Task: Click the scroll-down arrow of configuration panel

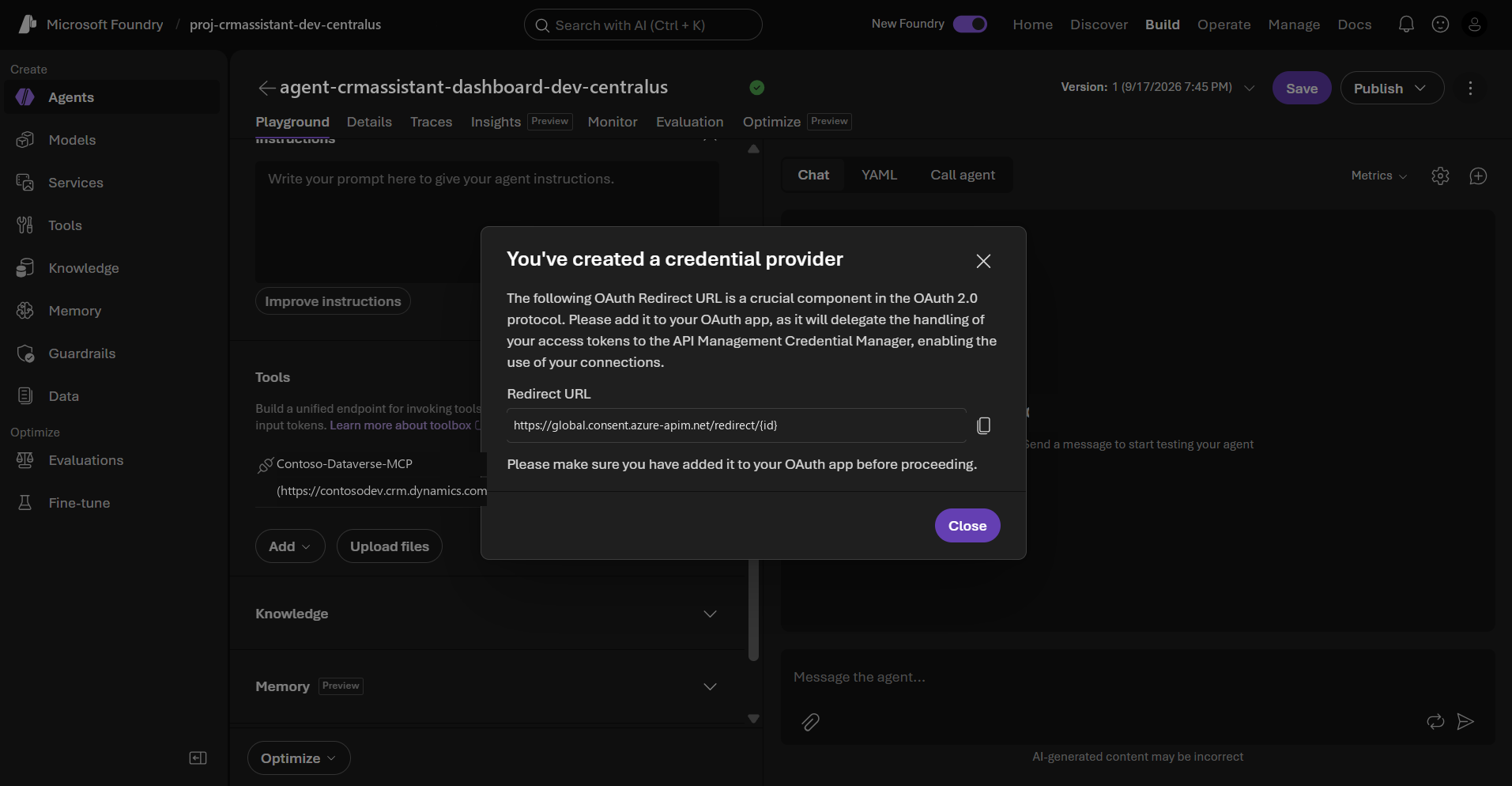Action: 753,719
